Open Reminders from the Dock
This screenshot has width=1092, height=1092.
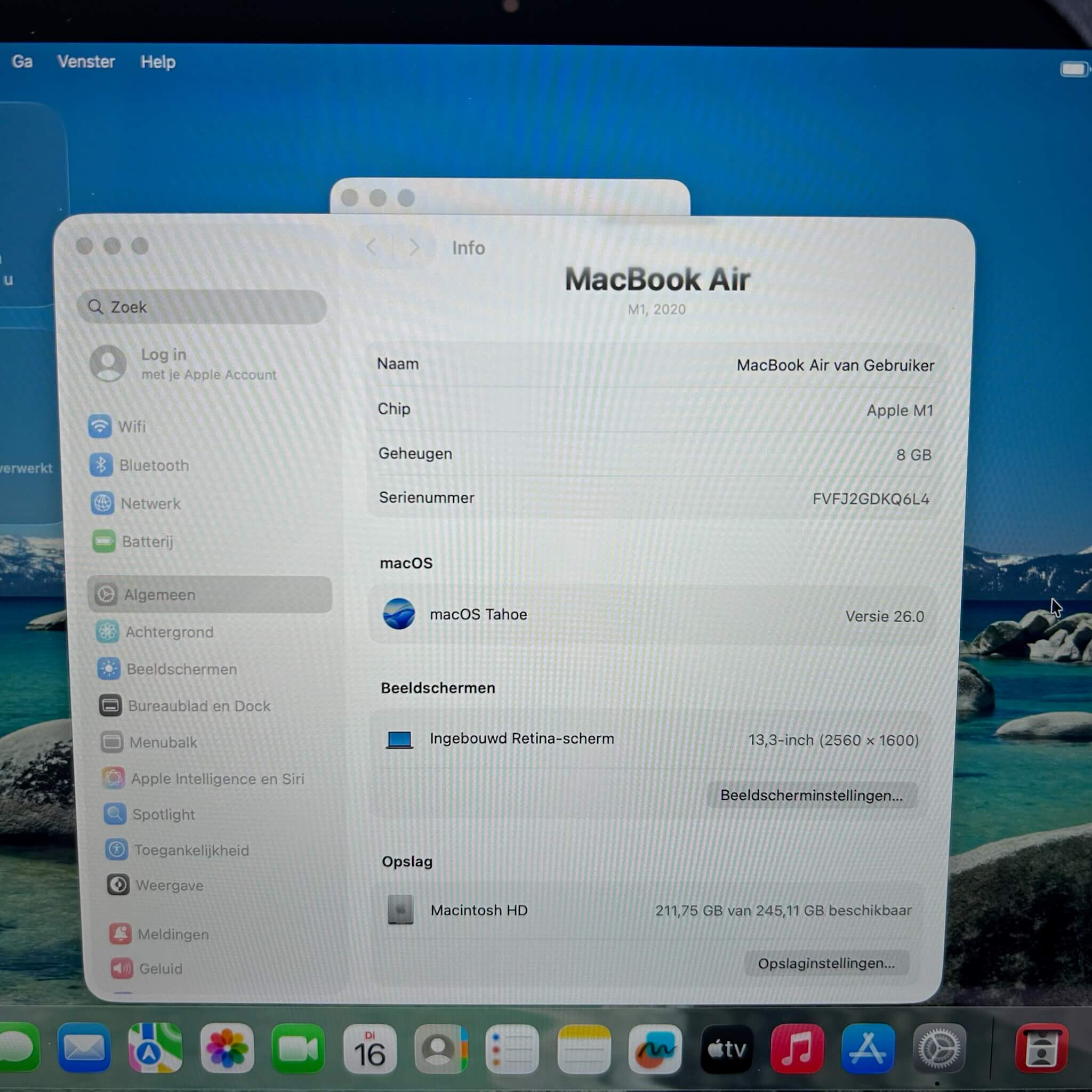click(x=512, y=1049)
